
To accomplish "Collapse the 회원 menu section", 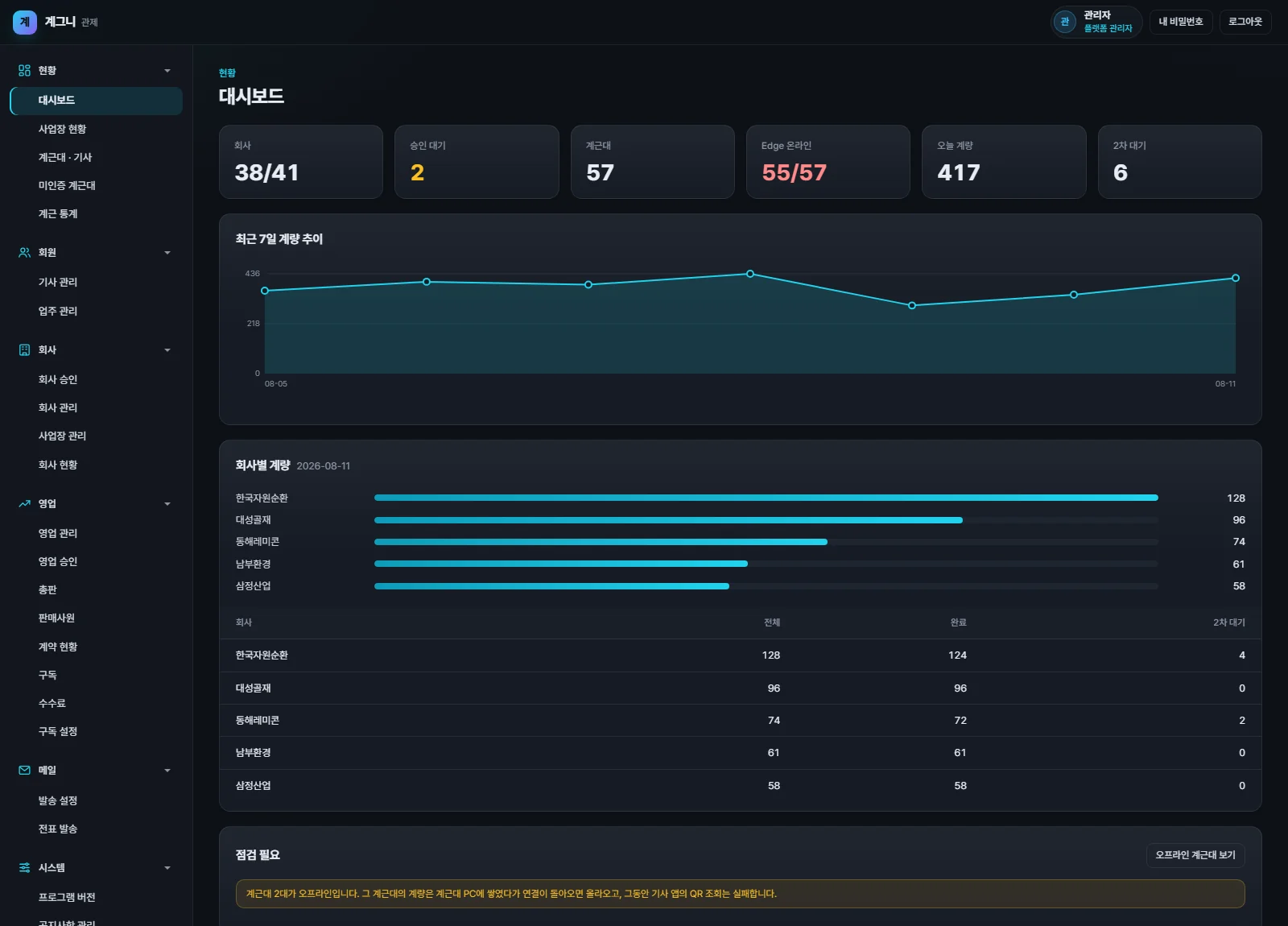I will 167,253.
